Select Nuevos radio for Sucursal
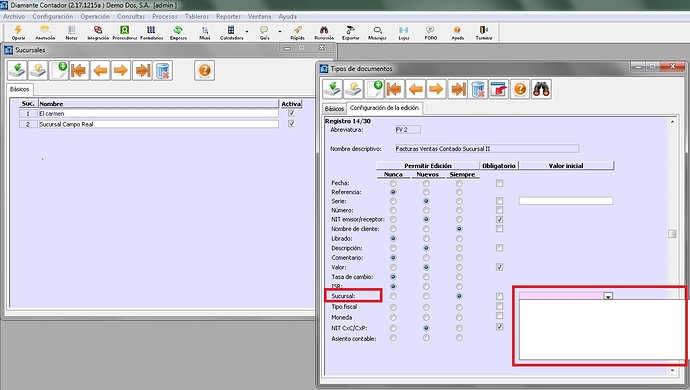The image size is (690, 390). point(426,296)
